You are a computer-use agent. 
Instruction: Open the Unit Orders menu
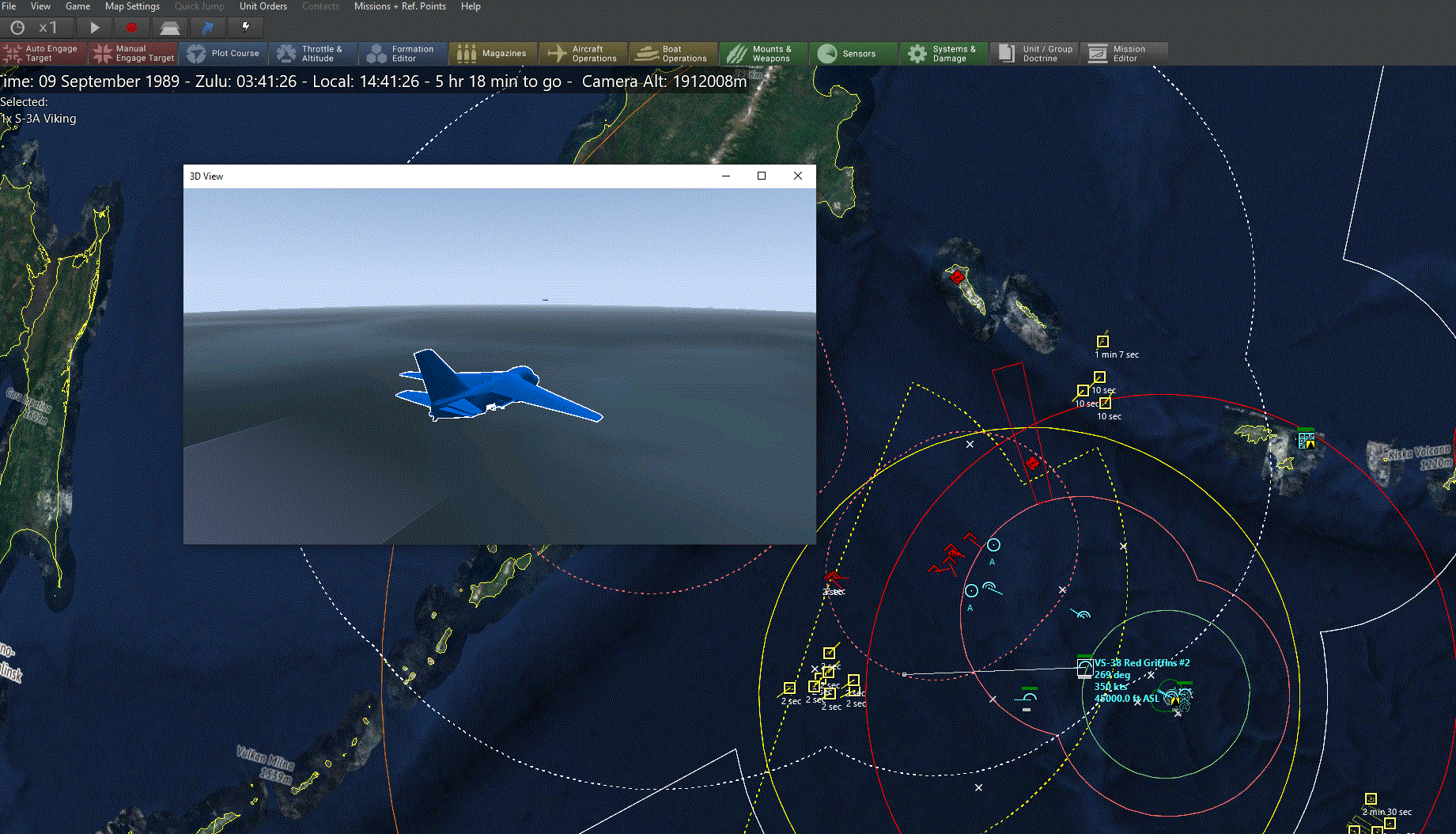[x=263, y=6]
